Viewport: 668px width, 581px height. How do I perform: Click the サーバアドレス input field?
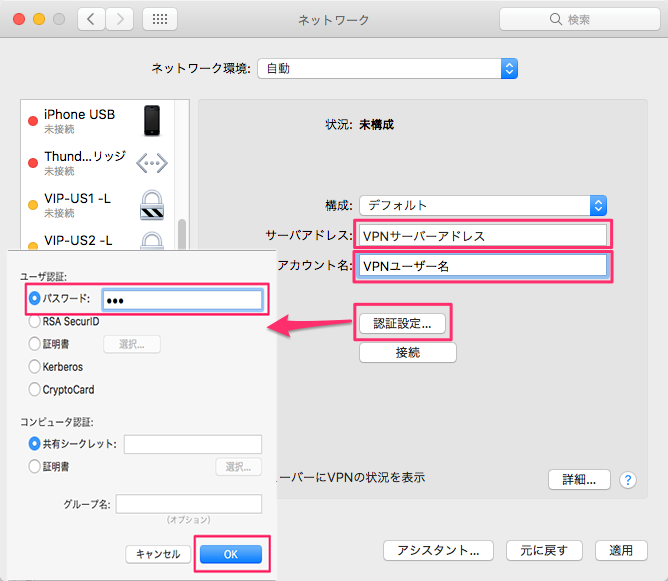[x=483, y=236]
